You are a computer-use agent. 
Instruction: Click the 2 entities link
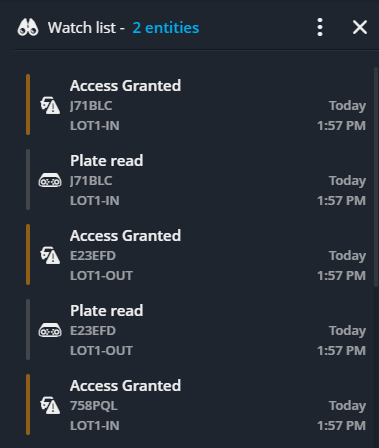pyautogui.click(x=166, y=28)
